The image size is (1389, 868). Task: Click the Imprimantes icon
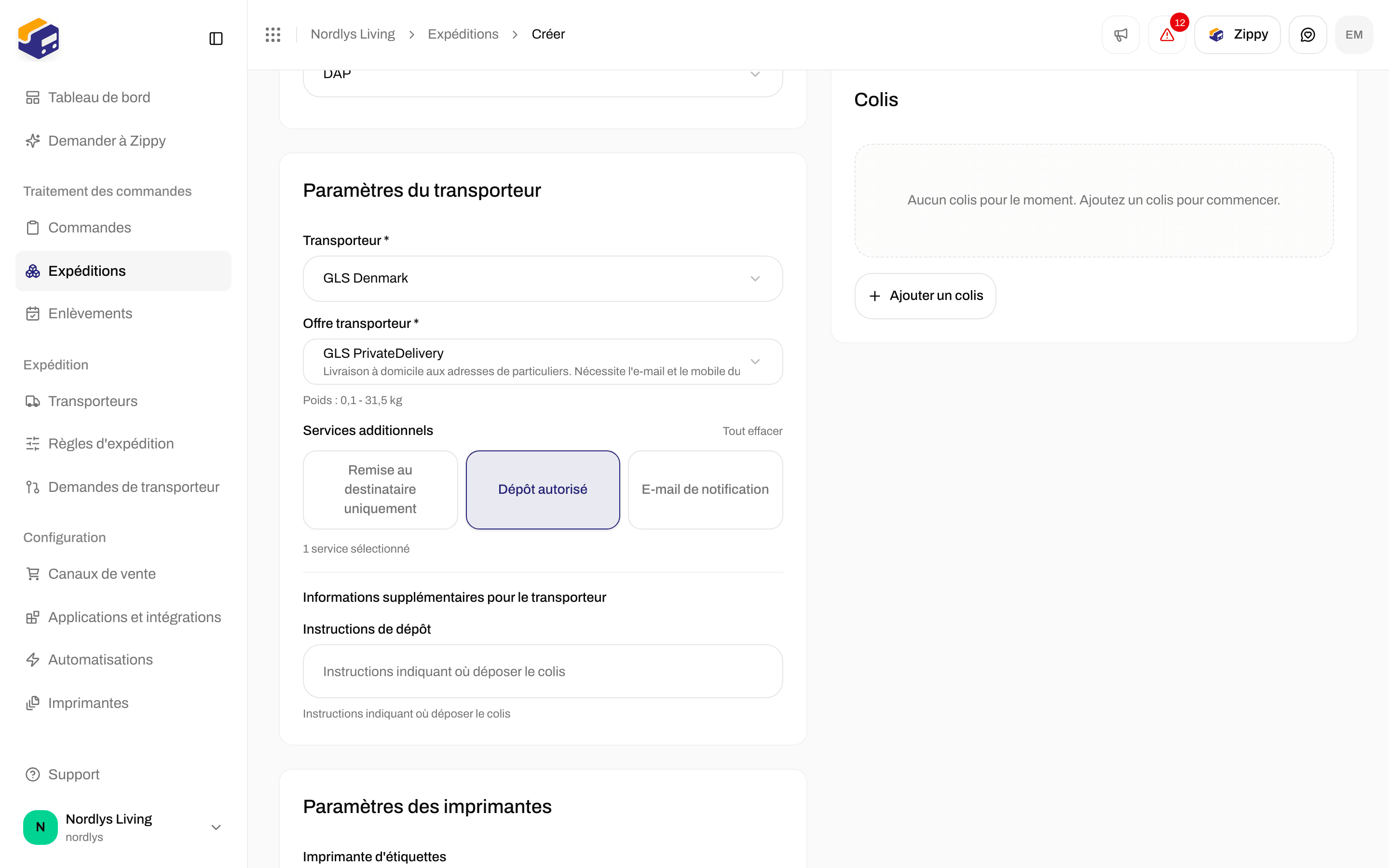tap(33, 703)
